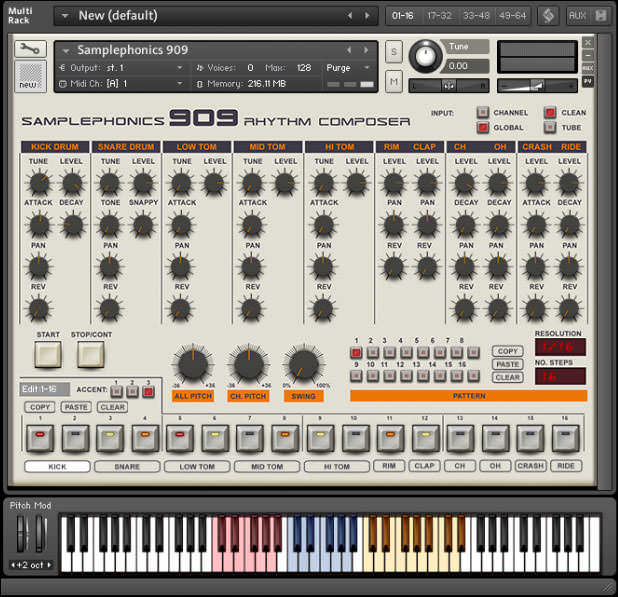This screenshot has height=597, width=618.
Task: Switch to rack page 49-64
Action: tap(512, 16)
